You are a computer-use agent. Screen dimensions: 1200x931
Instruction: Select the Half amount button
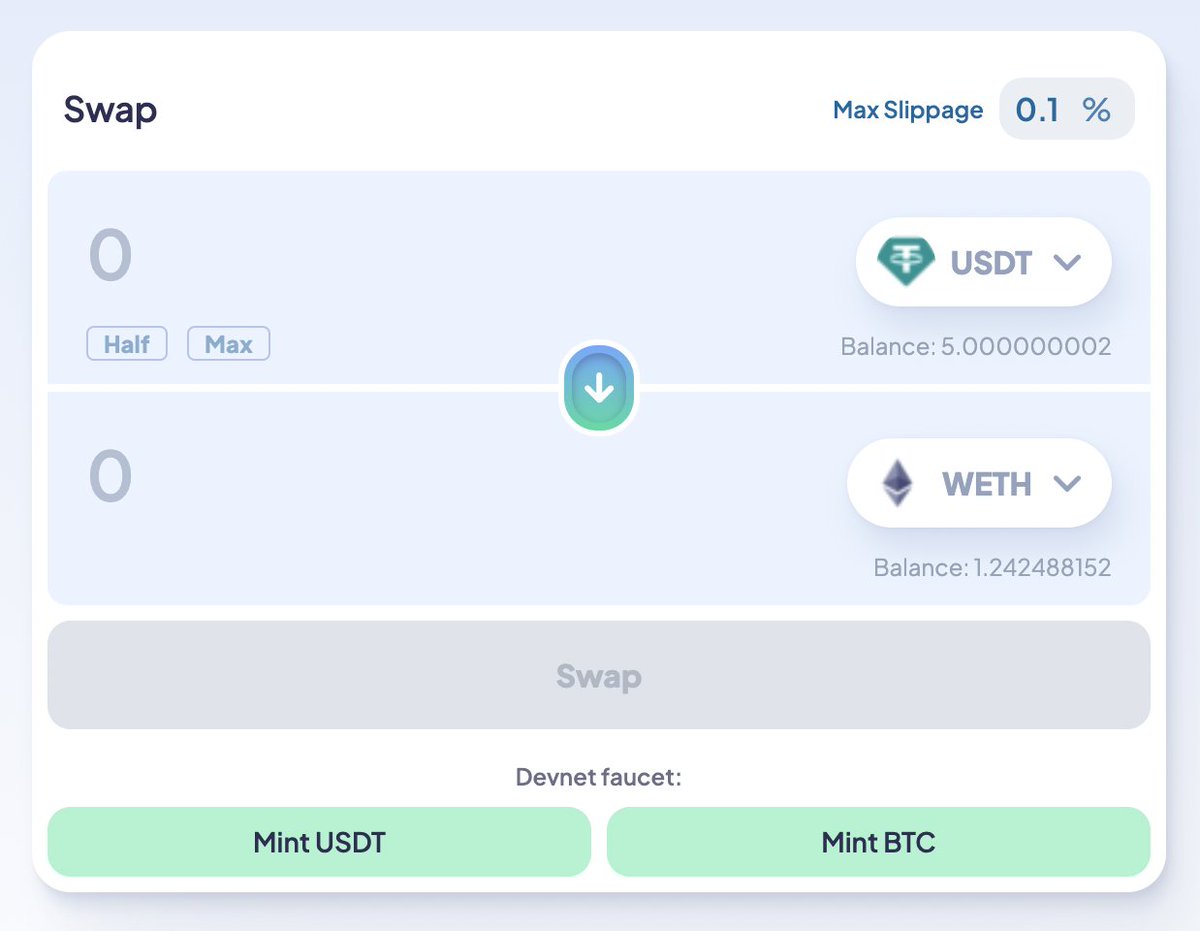127,344
